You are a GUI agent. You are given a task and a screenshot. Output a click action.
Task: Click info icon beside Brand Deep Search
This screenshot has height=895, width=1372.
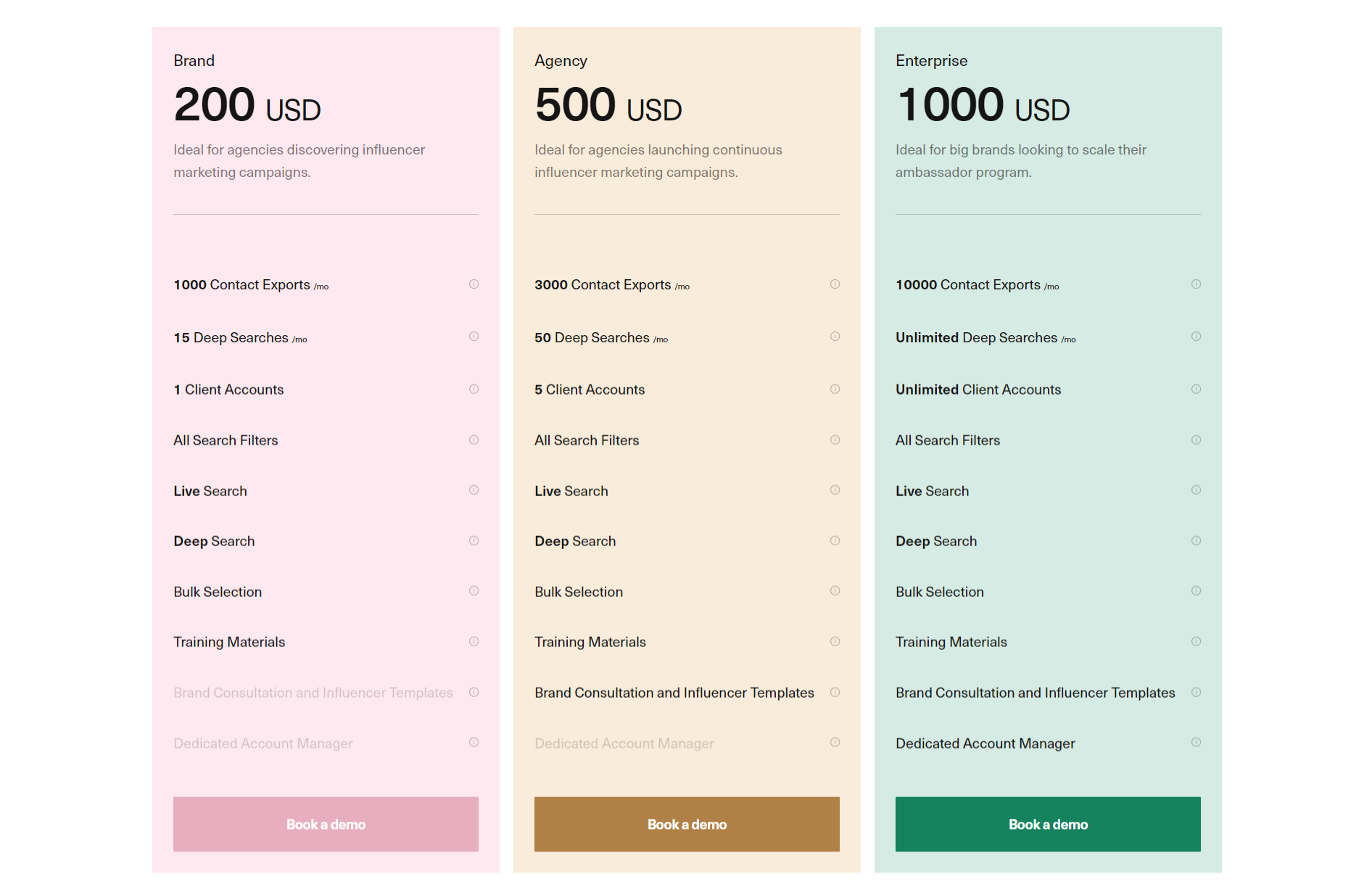pos(474,540)
